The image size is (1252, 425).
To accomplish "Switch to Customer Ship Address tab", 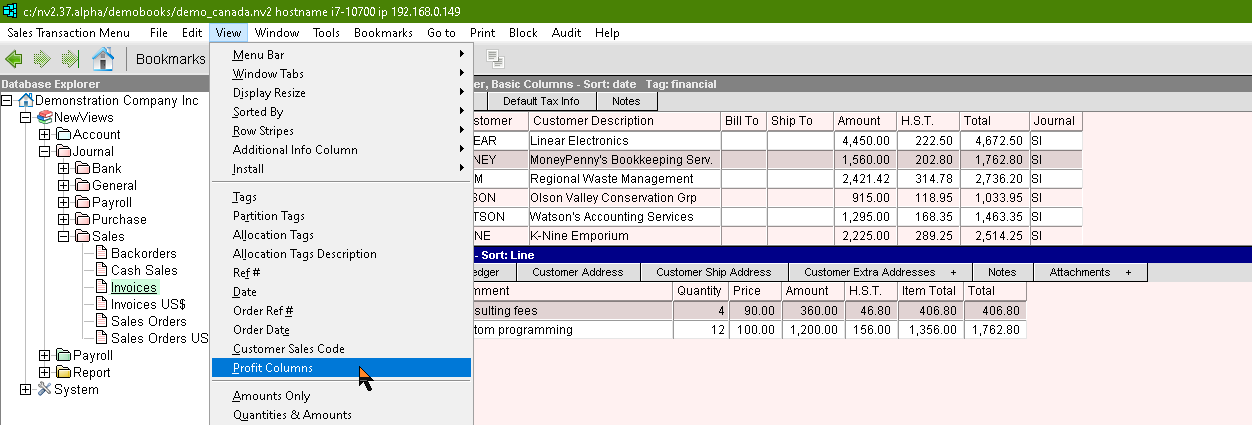I will tap(713, 272).
